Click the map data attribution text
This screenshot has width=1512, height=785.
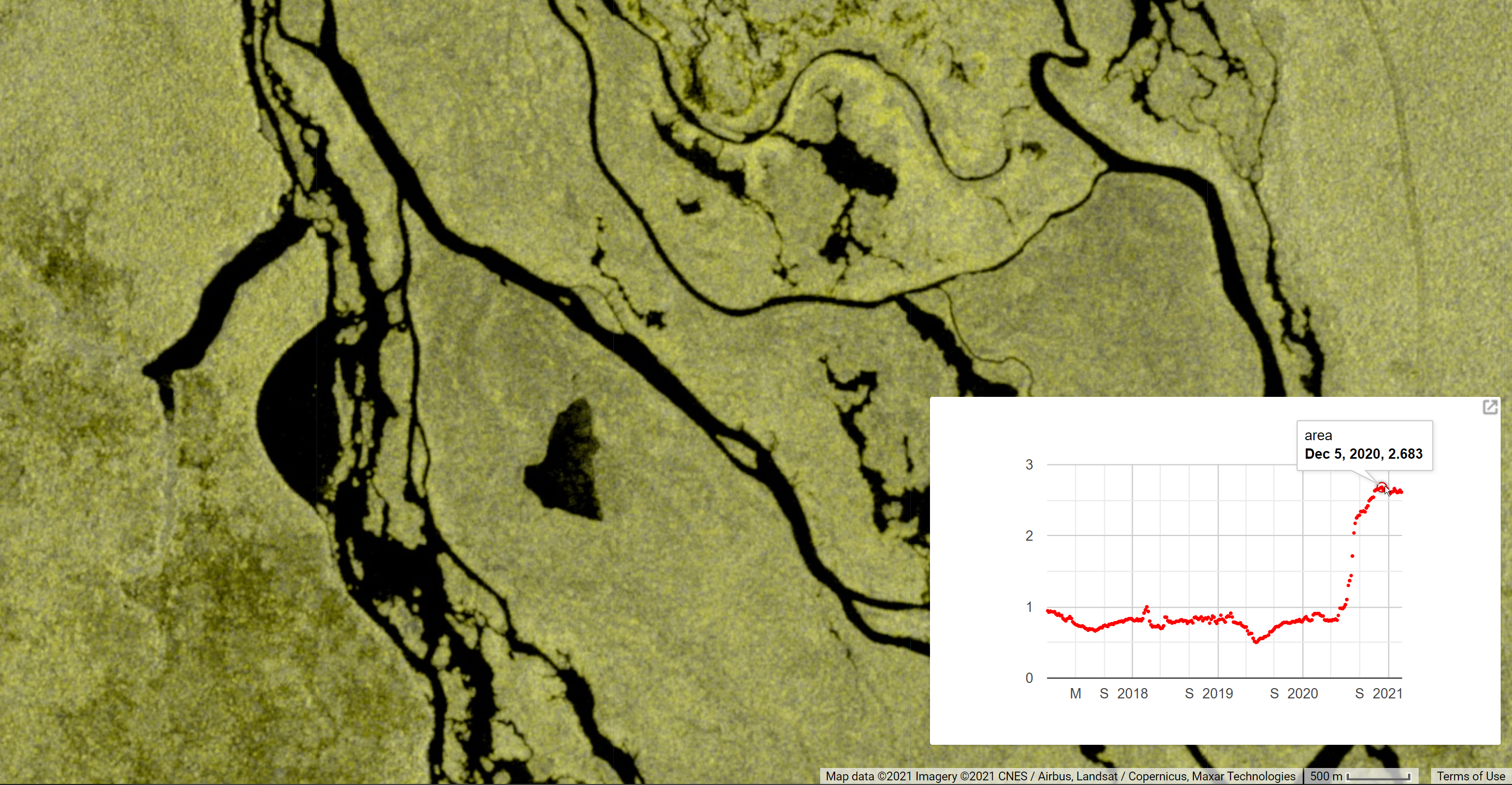pyautogui.click(x=1060, y=776)
